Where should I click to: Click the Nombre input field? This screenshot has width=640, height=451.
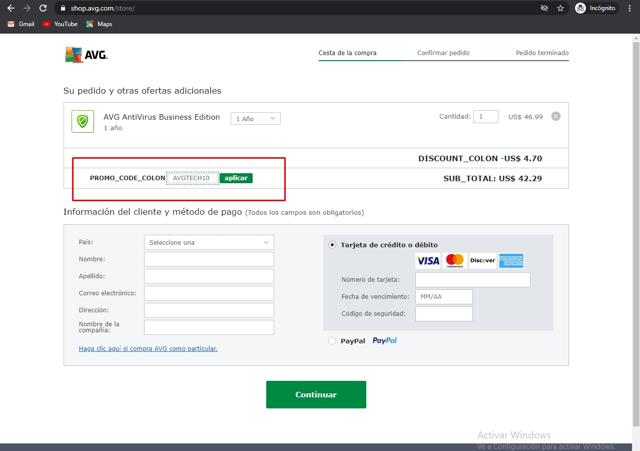[x=209, y=259]
